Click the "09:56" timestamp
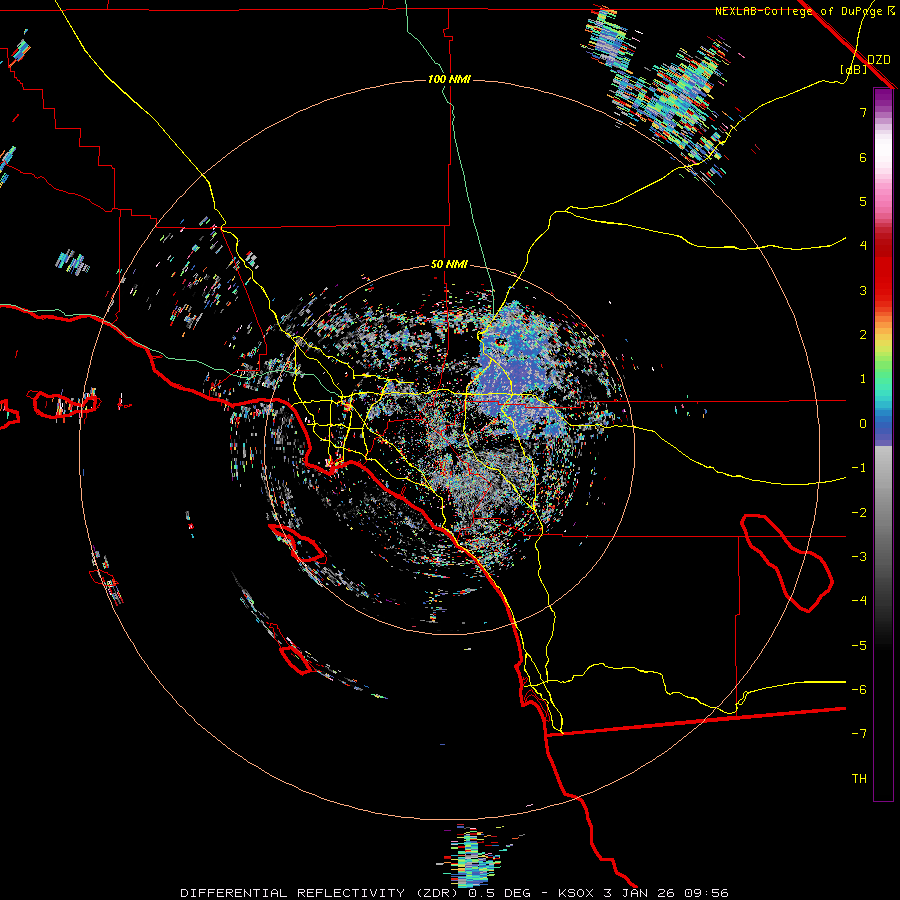This screenshot has height=900, width=900. pyautogui.click(x=708, y=893)
